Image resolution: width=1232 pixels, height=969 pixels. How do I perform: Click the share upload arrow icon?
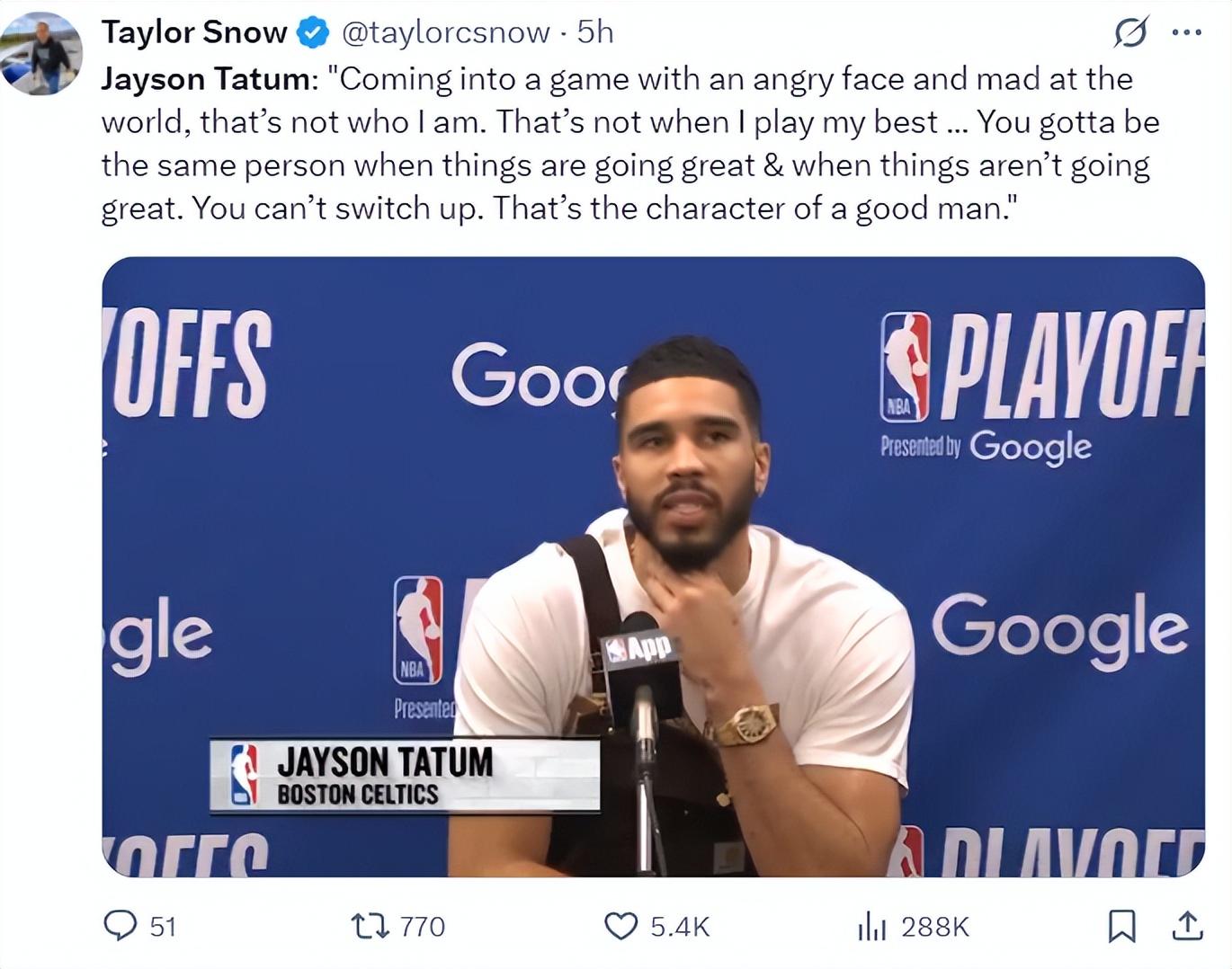click(x=1187, y=924)
